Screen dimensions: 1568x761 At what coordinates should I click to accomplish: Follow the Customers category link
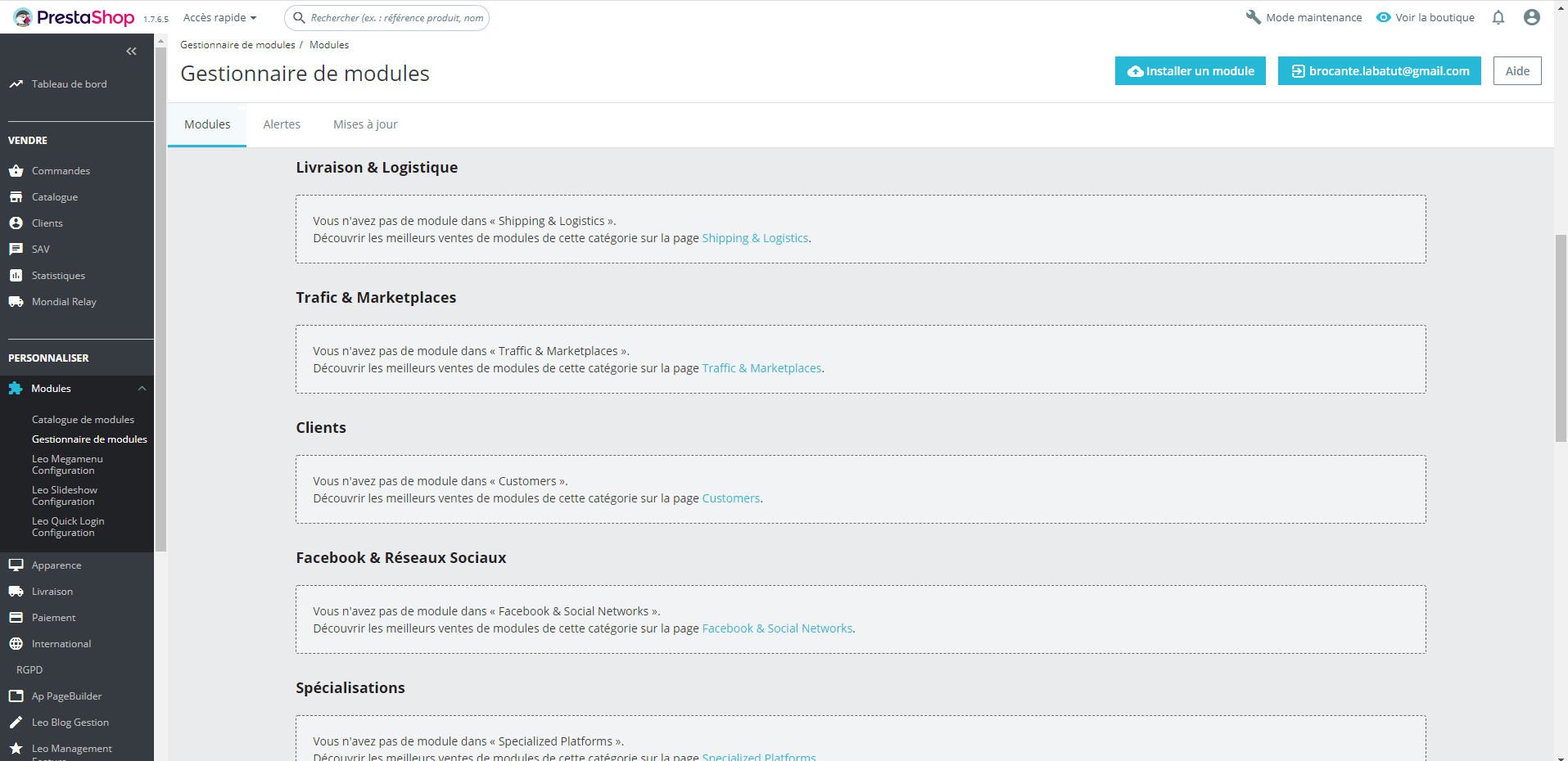tap(731, 498)
